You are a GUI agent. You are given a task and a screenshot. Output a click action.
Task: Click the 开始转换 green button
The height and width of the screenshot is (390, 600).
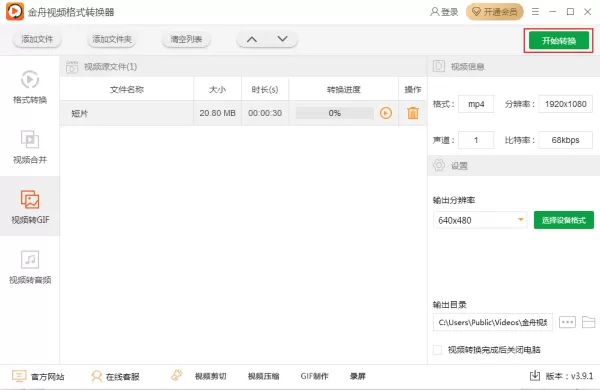click(559, 41)
